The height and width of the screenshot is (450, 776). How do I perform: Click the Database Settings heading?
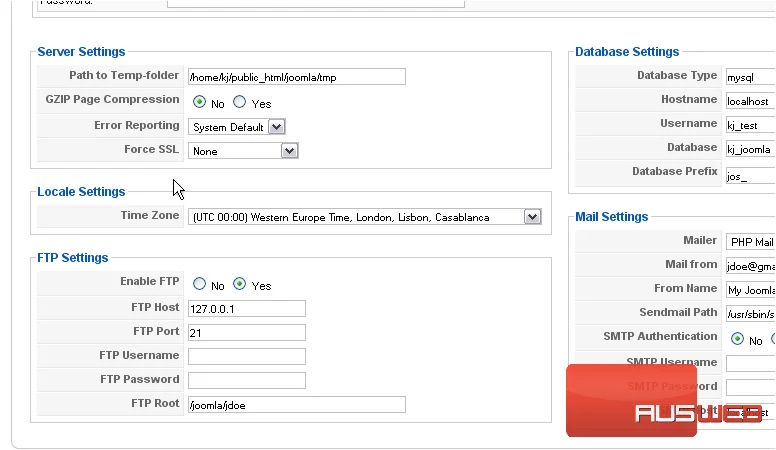tap(627, 51)
